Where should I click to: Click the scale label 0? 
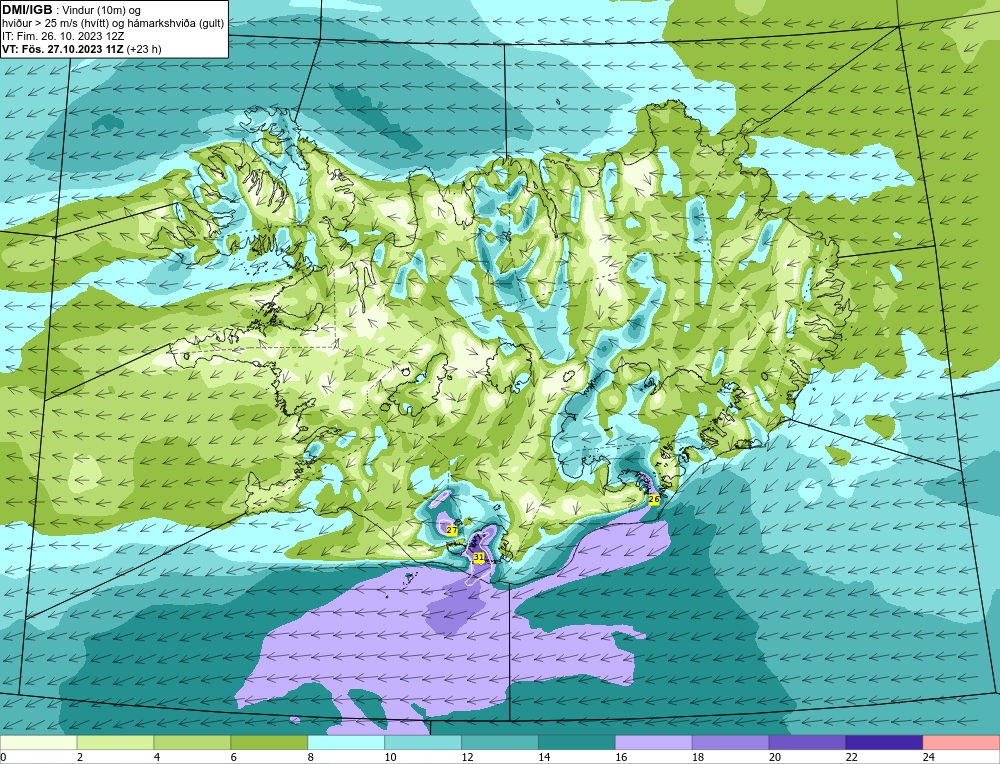[x=3, y=757]
